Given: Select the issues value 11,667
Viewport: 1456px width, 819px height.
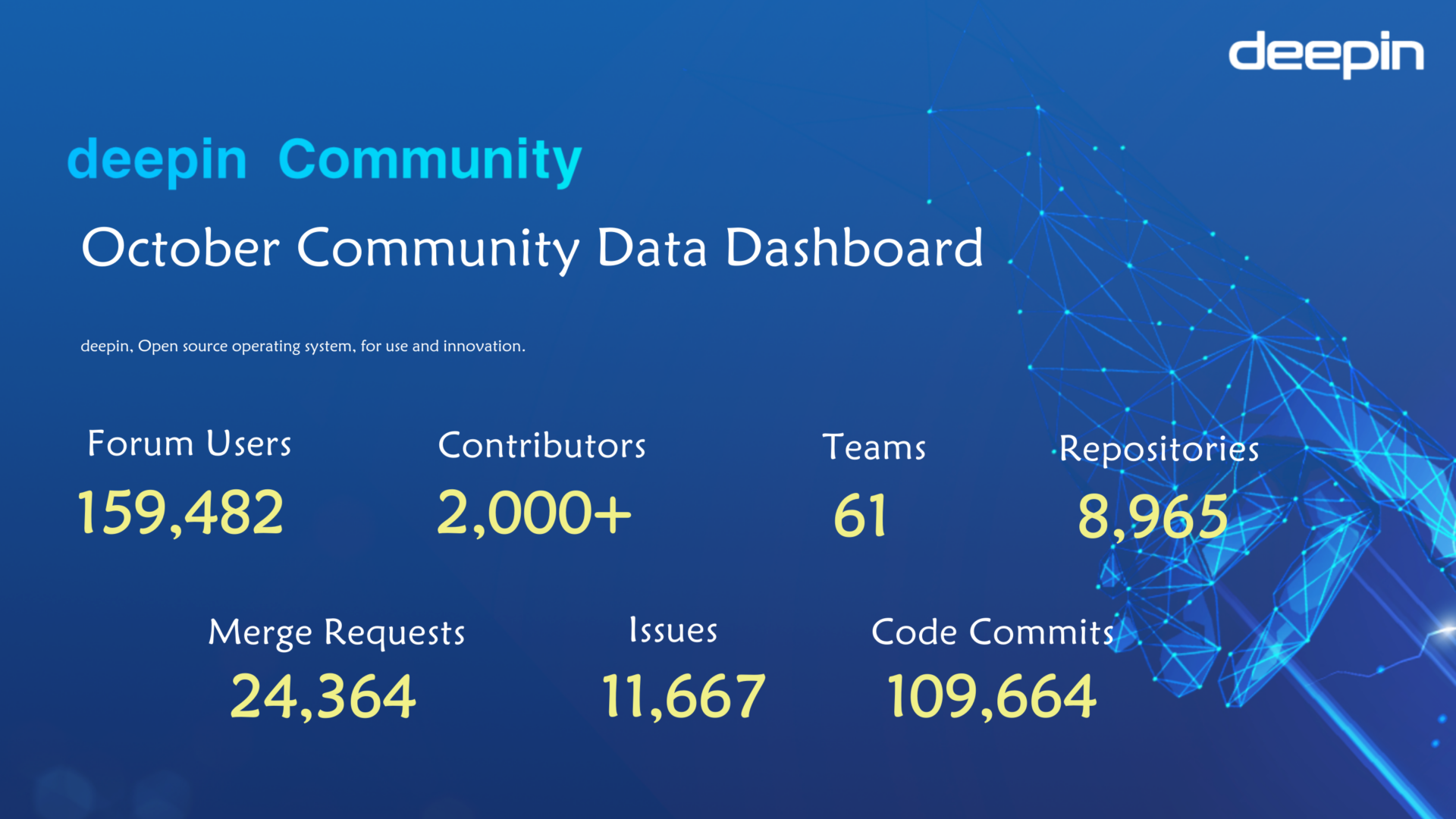Looking at the screenshot, I should (x=683, y=698).
